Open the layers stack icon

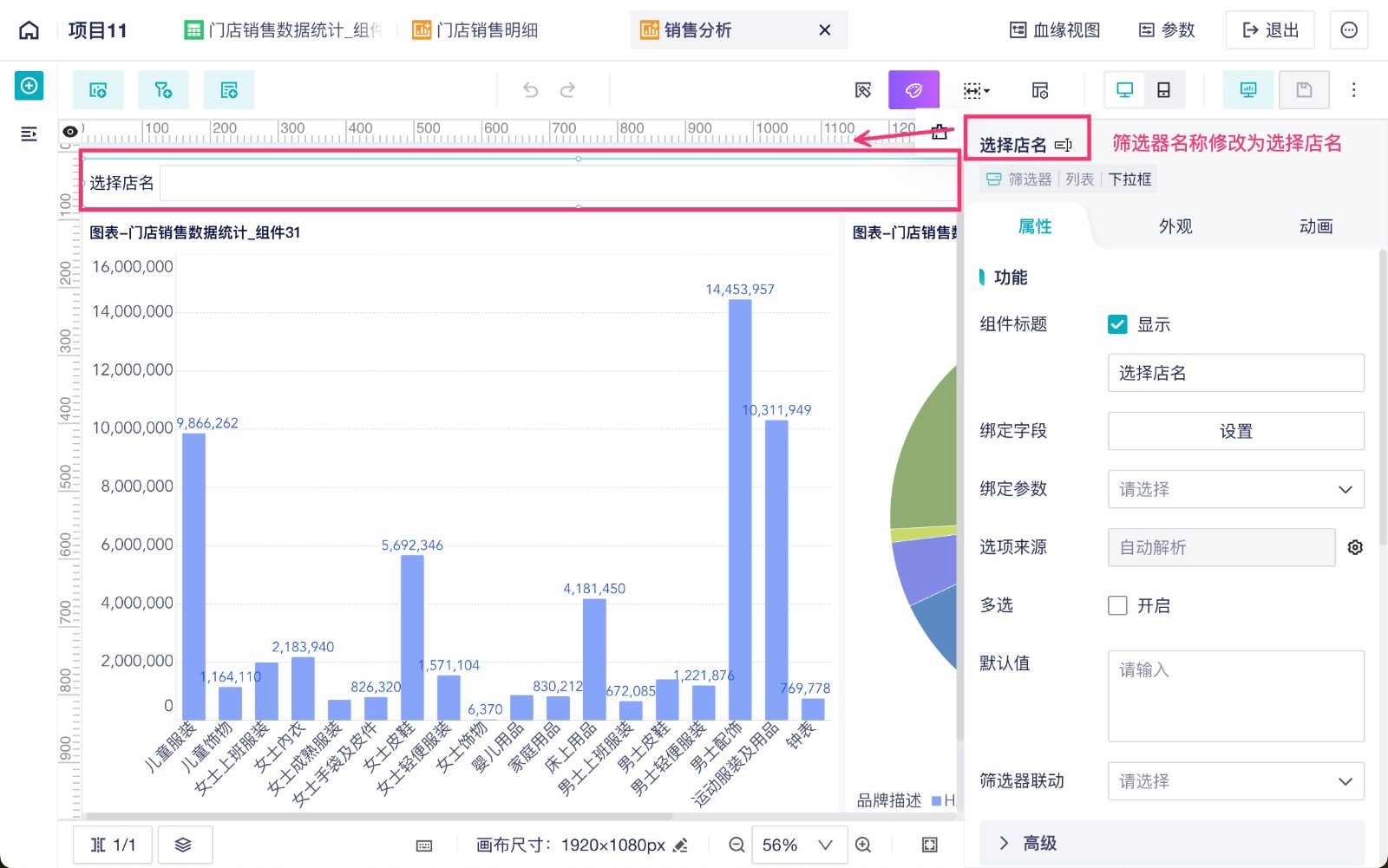[183, 845]
